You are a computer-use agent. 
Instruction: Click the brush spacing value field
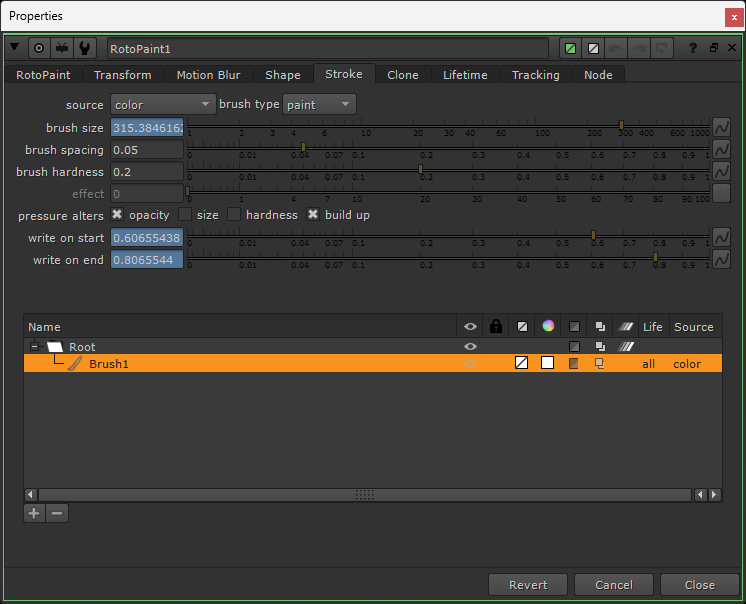tap(147, 150)
